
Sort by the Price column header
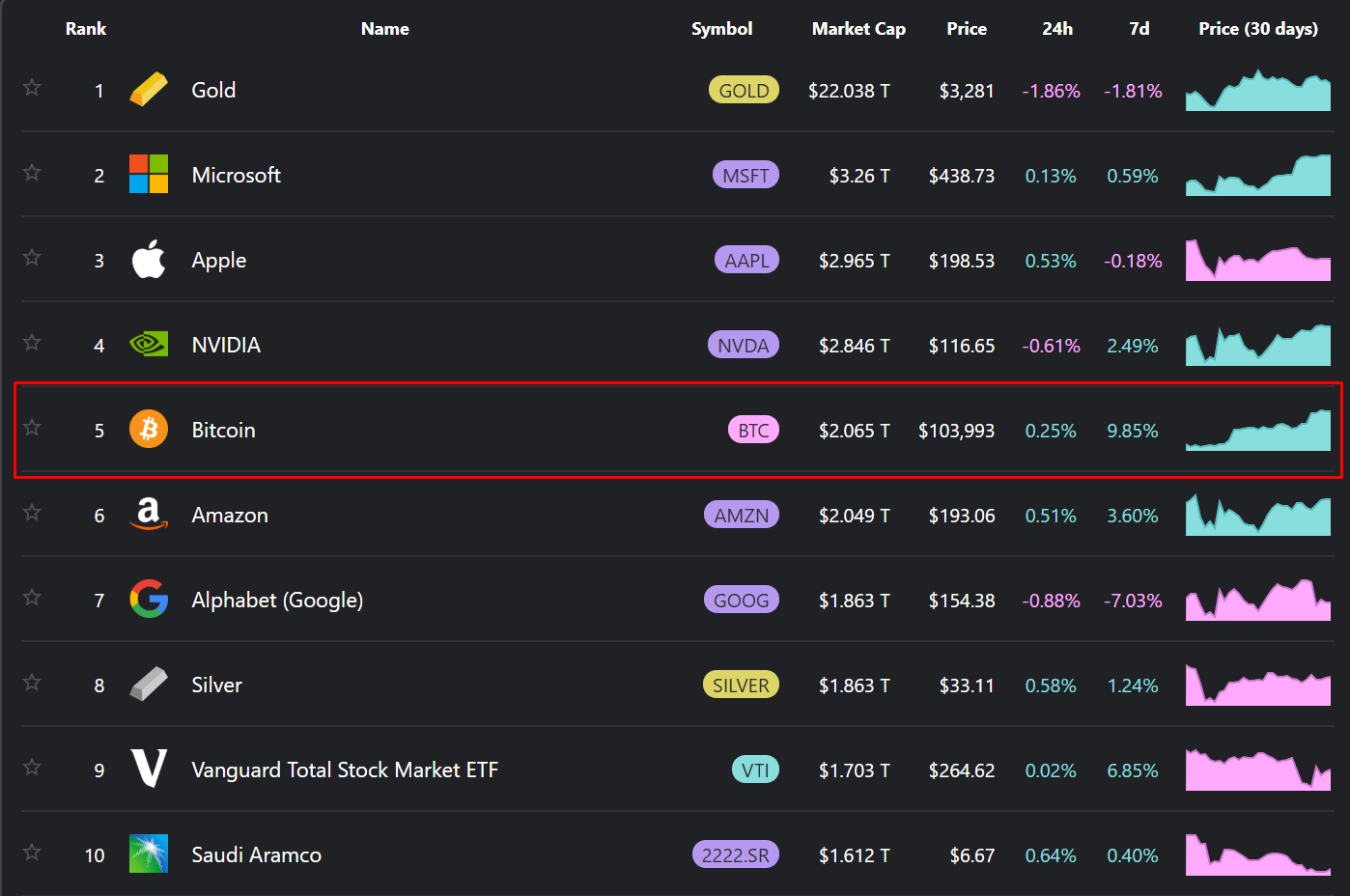(967, 29)
